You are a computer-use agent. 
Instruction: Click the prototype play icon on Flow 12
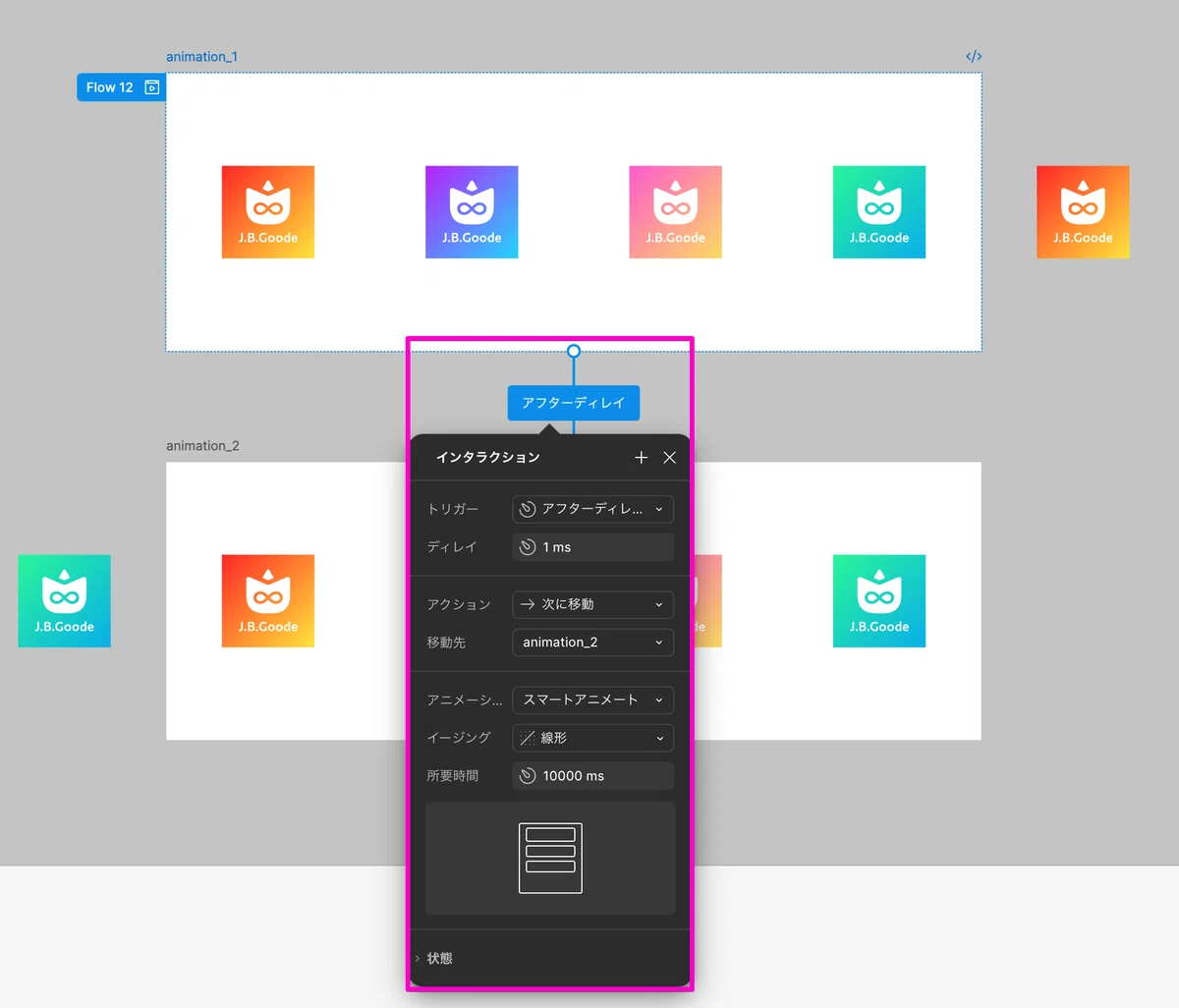[152, 87]
